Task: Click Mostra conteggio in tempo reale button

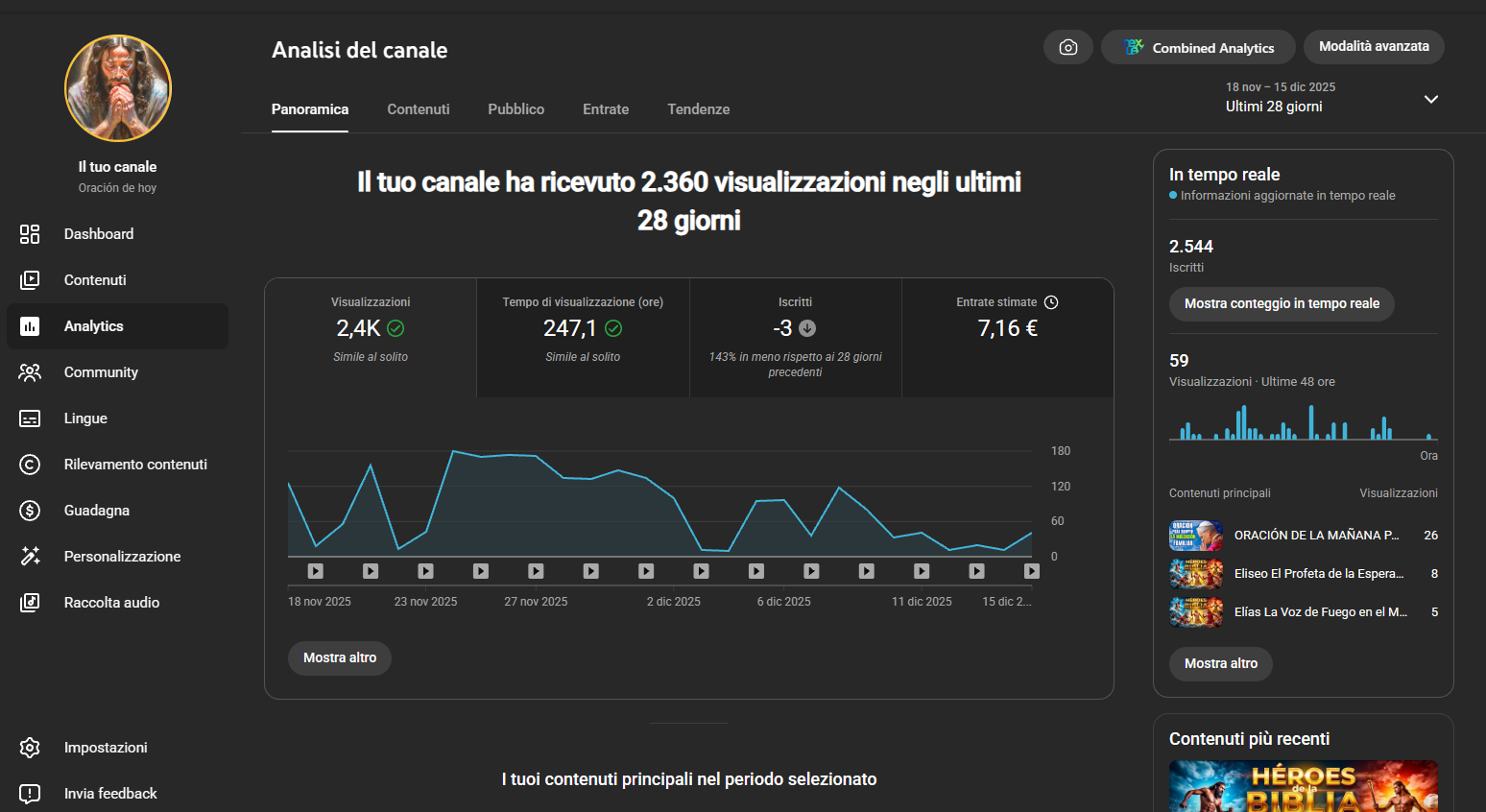Action: [x=1281, y=303]
